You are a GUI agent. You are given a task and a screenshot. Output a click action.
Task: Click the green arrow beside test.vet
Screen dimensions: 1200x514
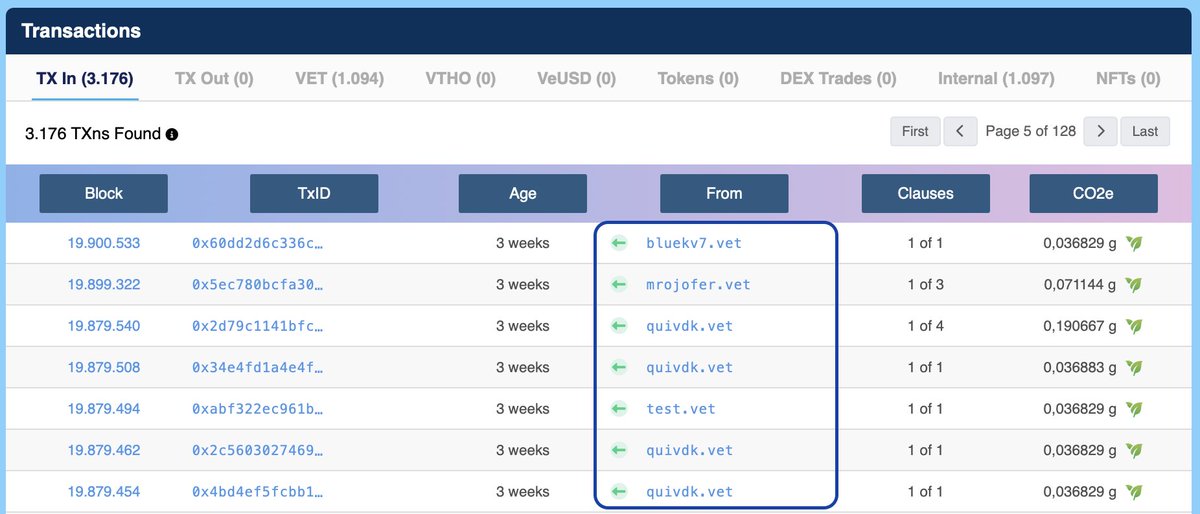point(618,409)
